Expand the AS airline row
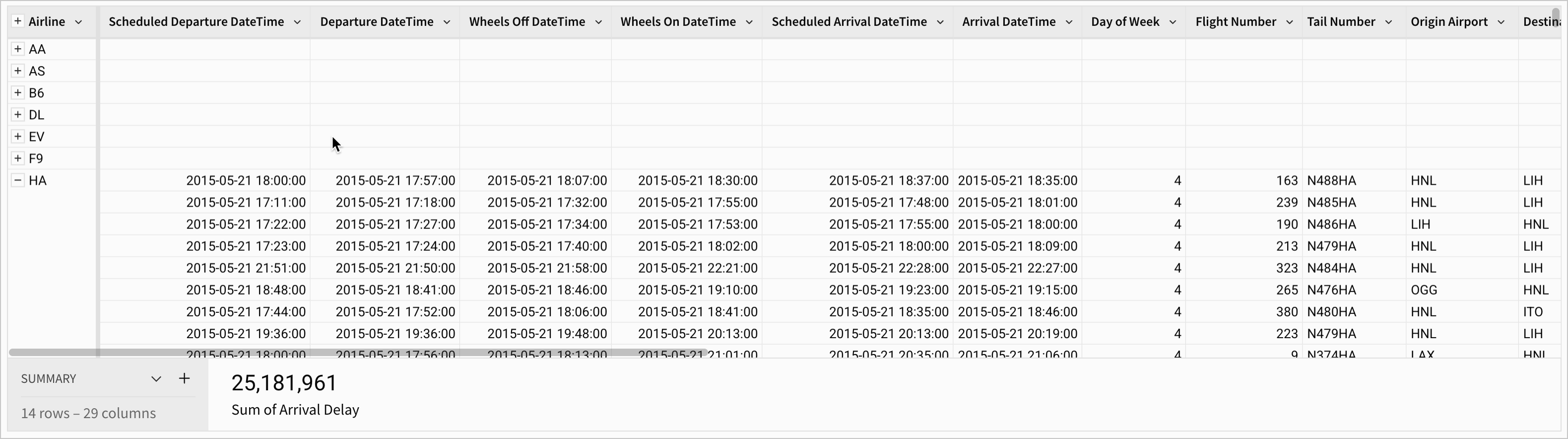The height and width of the screenshot is (439, 1568). 18,71
